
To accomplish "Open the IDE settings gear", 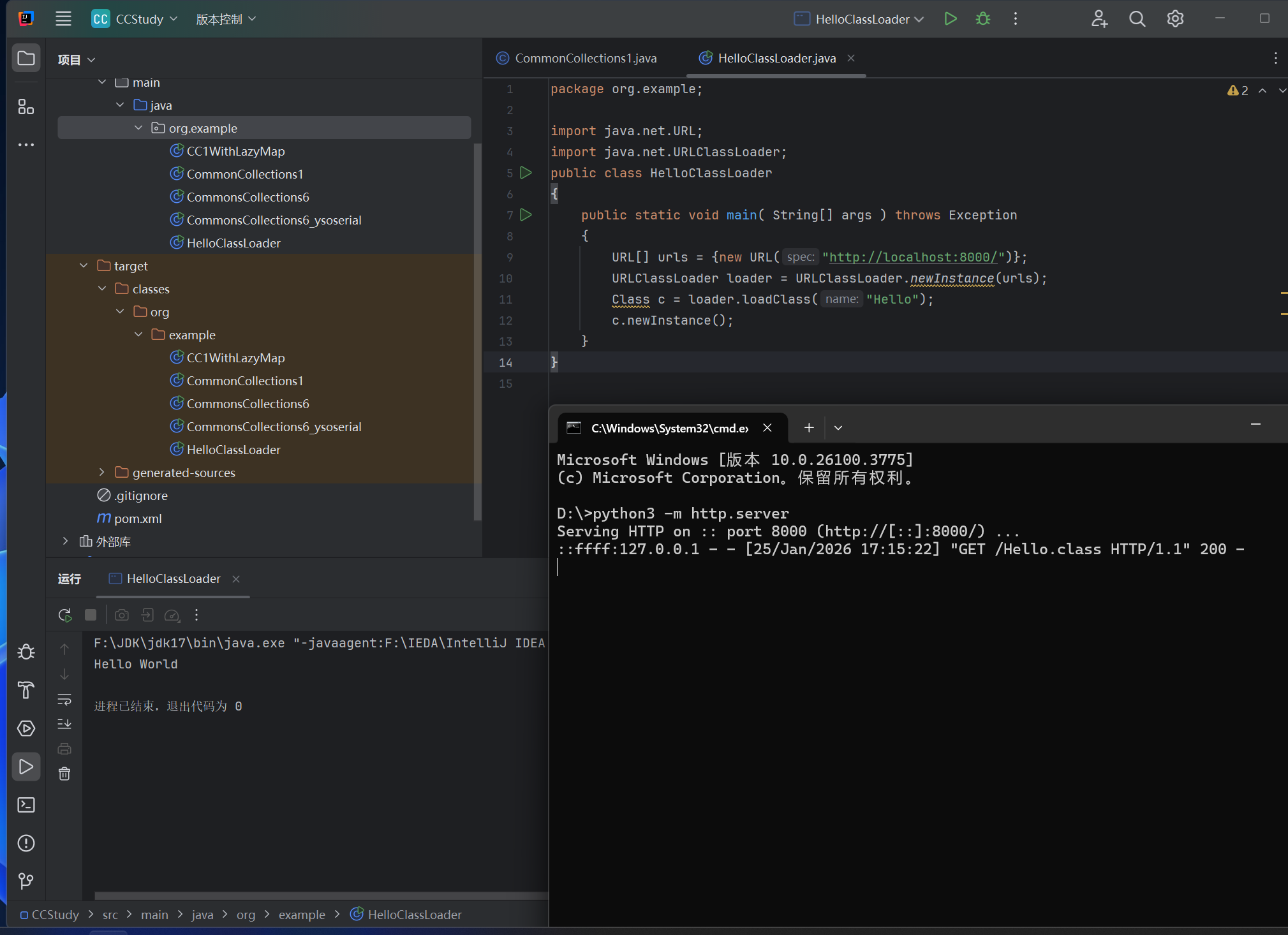I will pyautogui.click(x=1175, y=19).
